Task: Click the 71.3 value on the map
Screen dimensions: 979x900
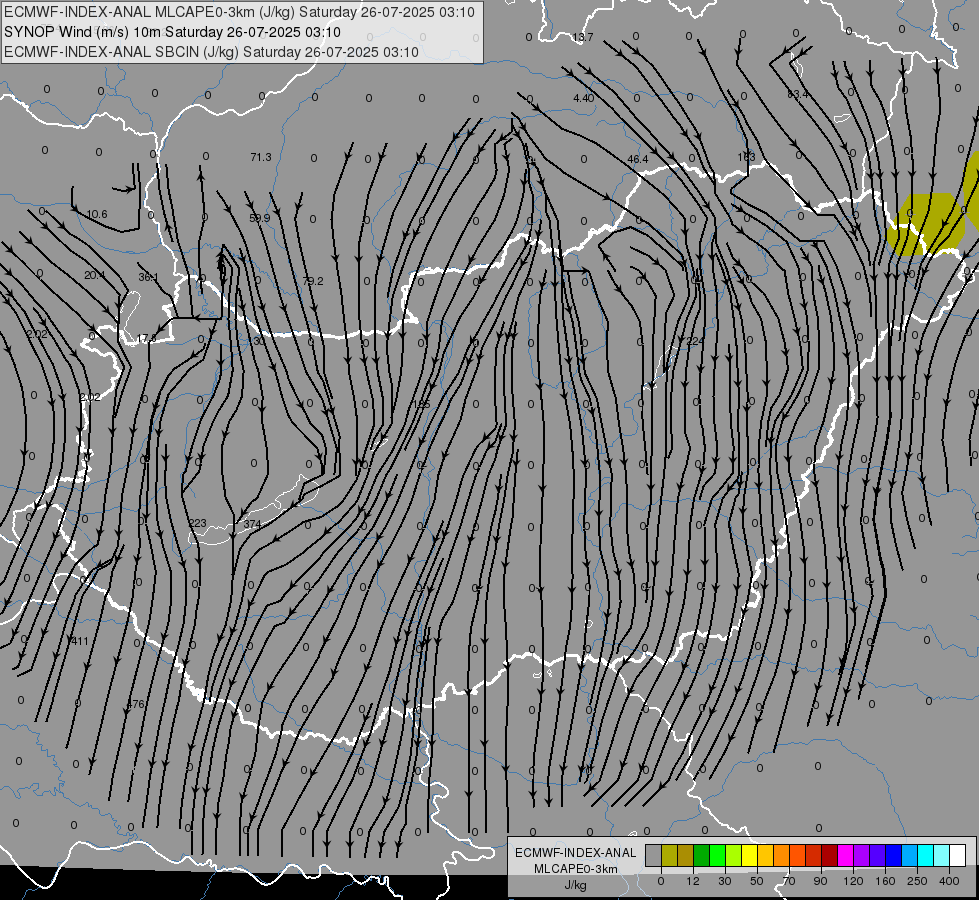Action: click(261, 157)
